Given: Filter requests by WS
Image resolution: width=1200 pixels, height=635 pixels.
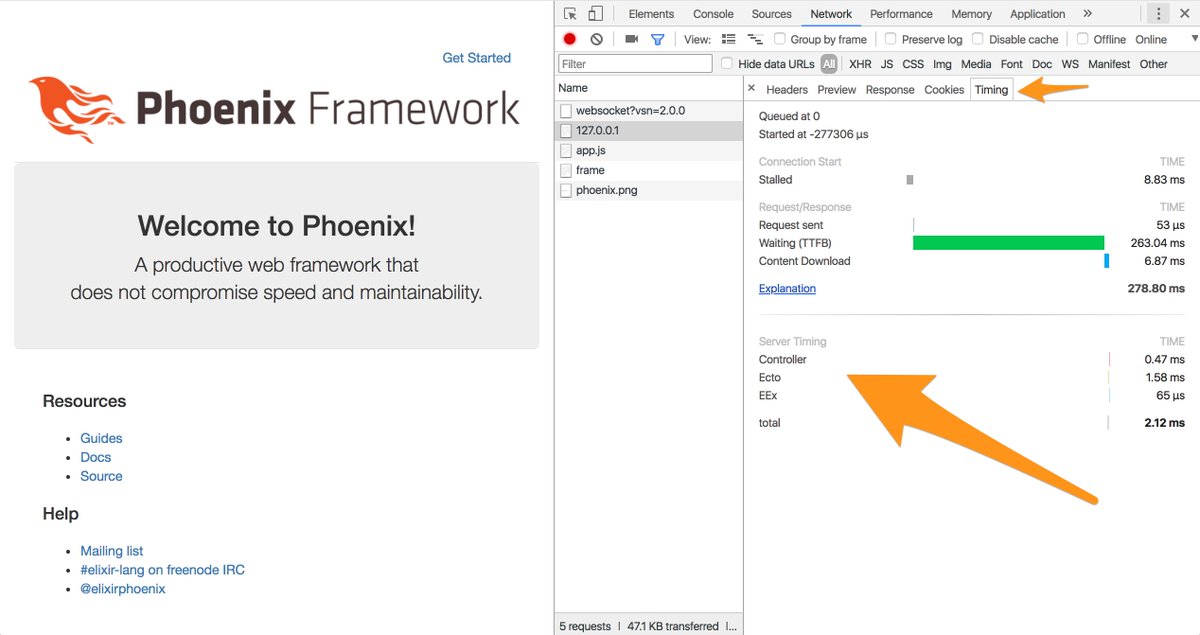Looking at the screenshot, I should tap(1070, 64).
